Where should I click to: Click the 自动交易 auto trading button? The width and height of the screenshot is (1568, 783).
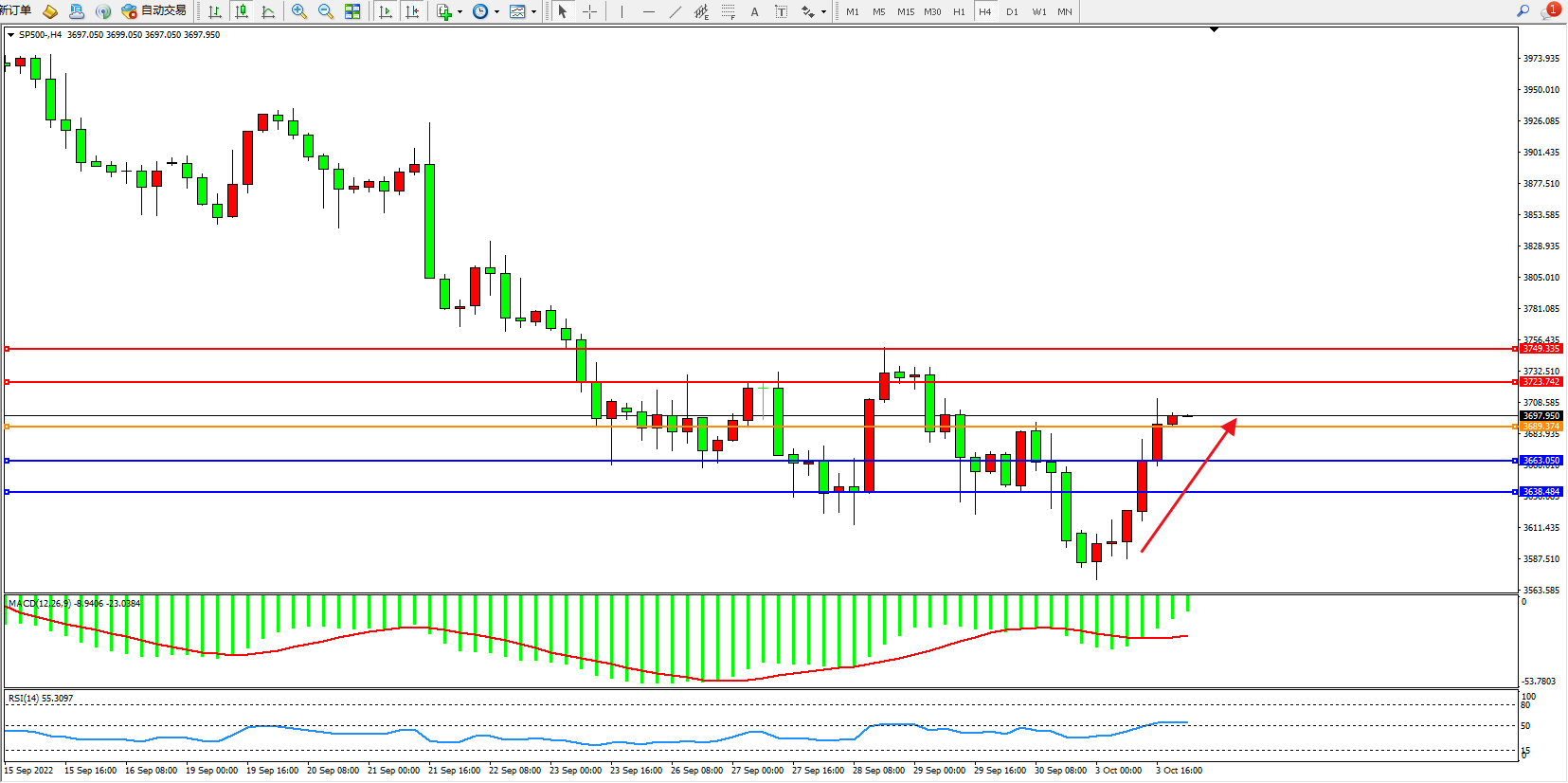[x=154, y=11]
